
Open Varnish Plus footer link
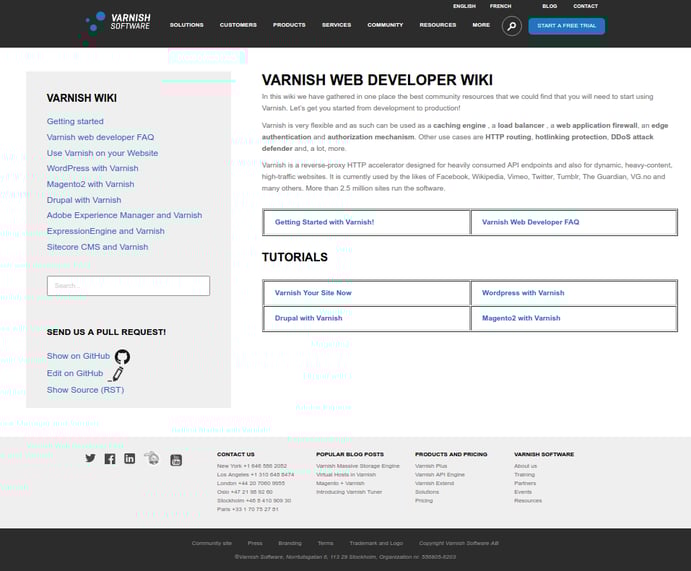click(x=431, y=466)
